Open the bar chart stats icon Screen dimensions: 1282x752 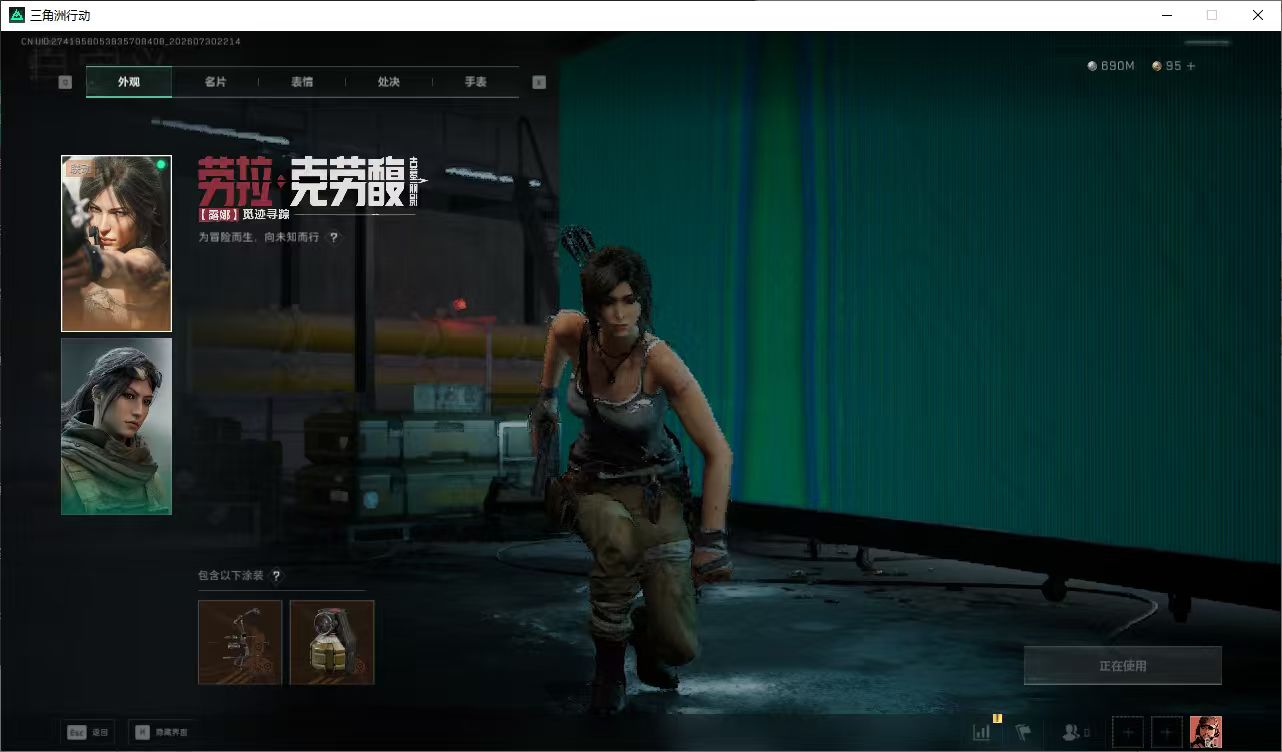click(982, 732)
